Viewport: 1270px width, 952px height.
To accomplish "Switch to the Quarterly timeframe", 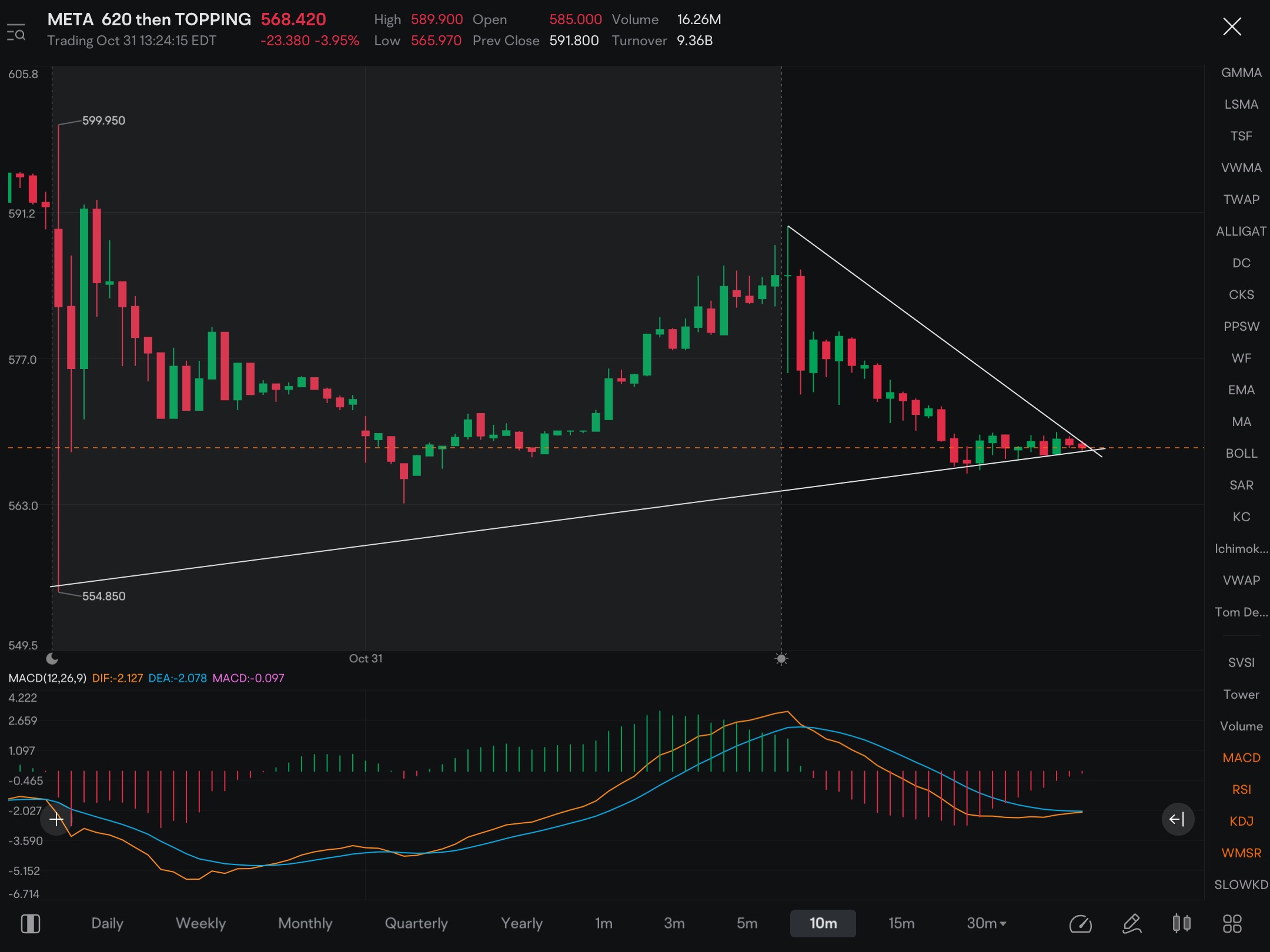I will point(416,924).
